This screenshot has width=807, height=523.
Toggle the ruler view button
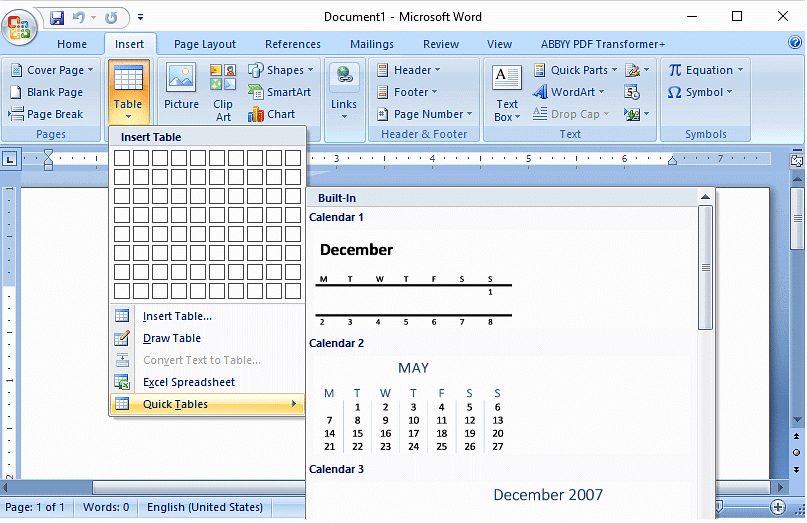(x=797, y=161)
